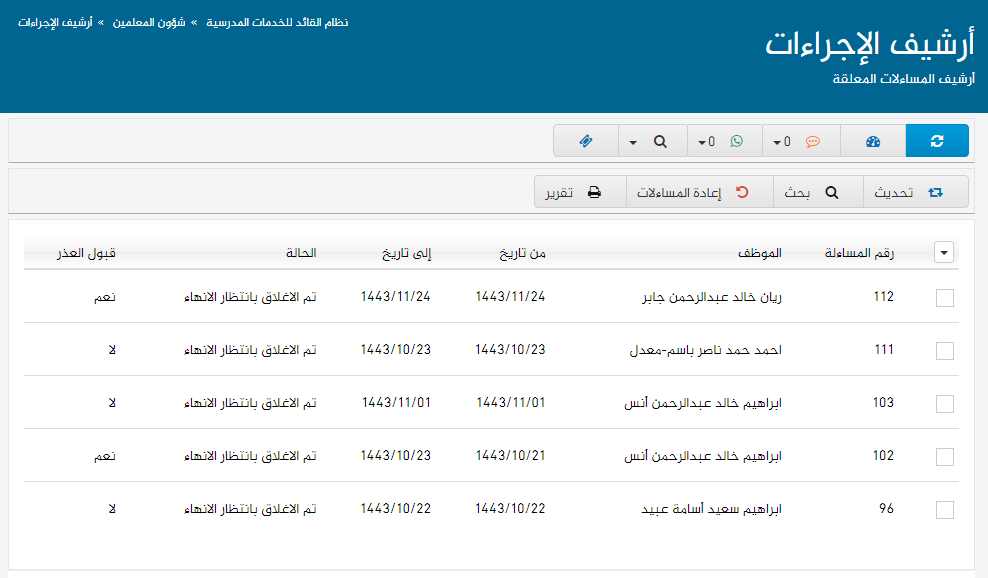Click employee name ريان خالد عبدالرحمن جابر

711,297
